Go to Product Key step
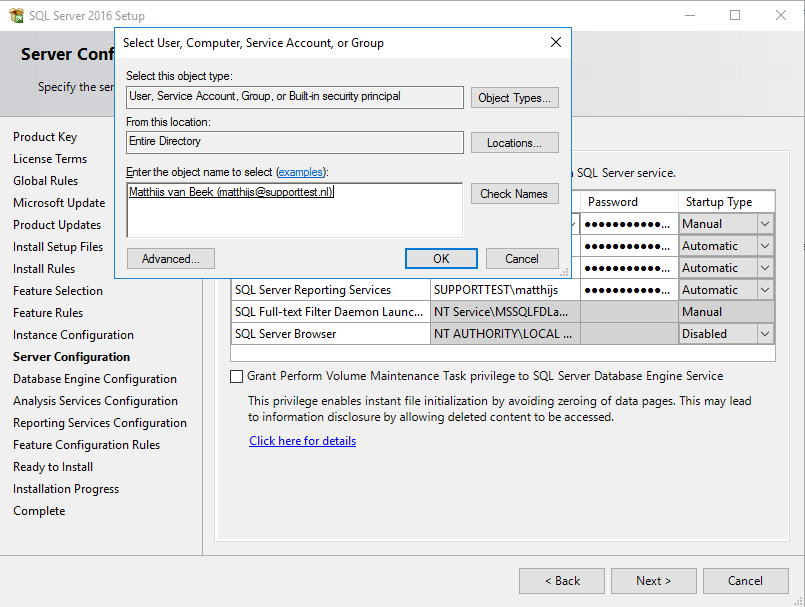The width and height of the screenshot is (805, 607). point(45,137)
